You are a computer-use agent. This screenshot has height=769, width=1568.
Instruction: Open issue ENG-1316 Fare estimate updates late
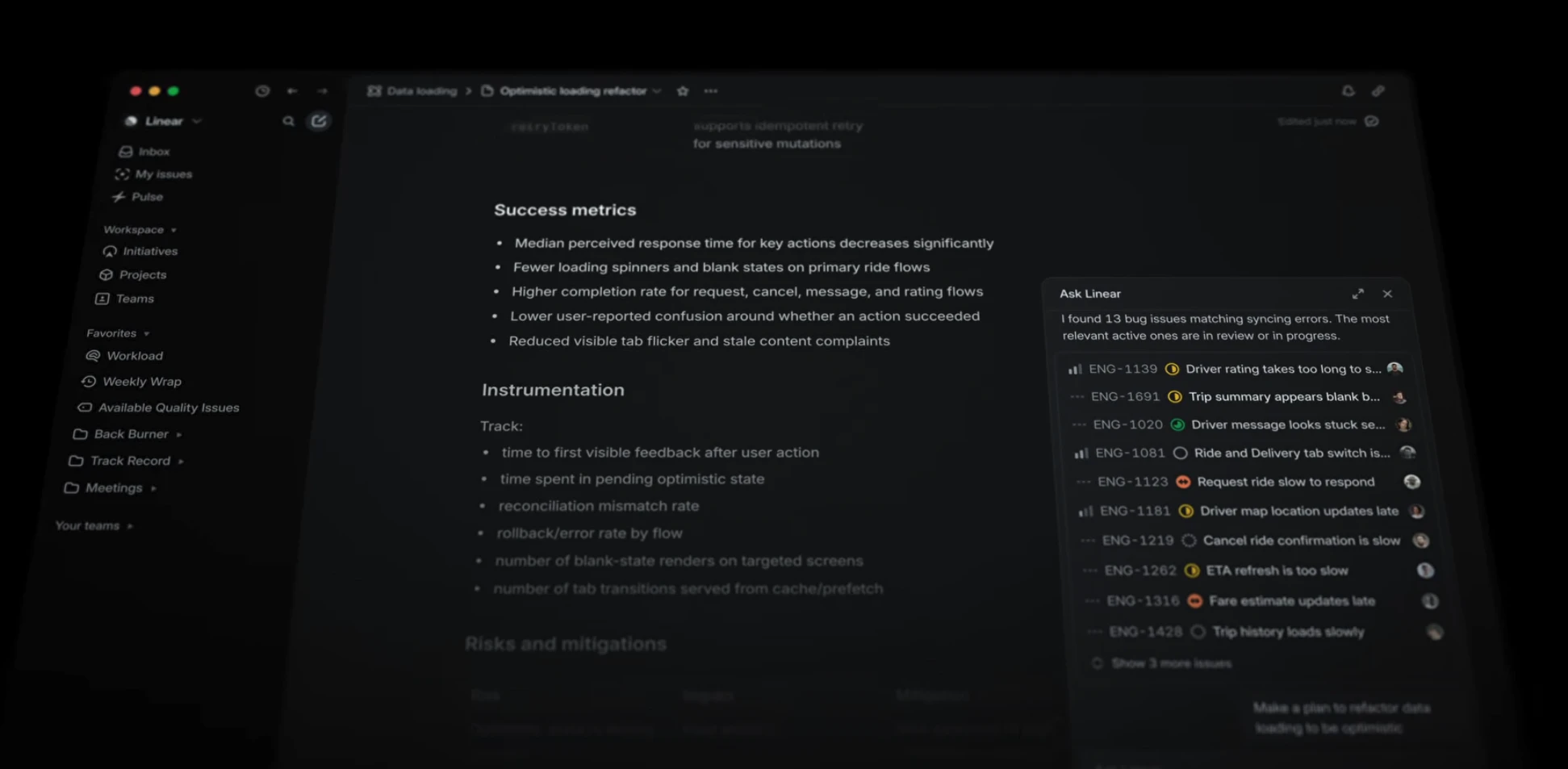[x=1263, y=601]
